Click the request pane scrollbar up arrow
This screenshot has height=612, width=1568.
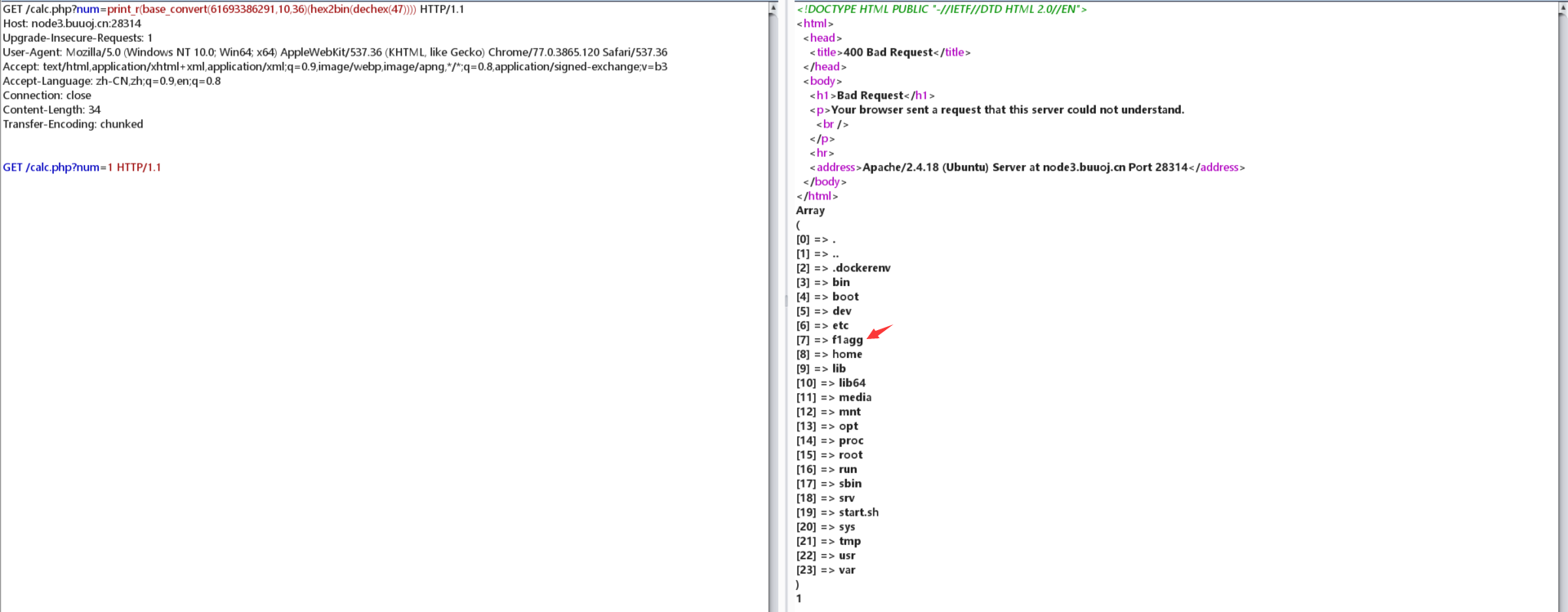(773, 7)
